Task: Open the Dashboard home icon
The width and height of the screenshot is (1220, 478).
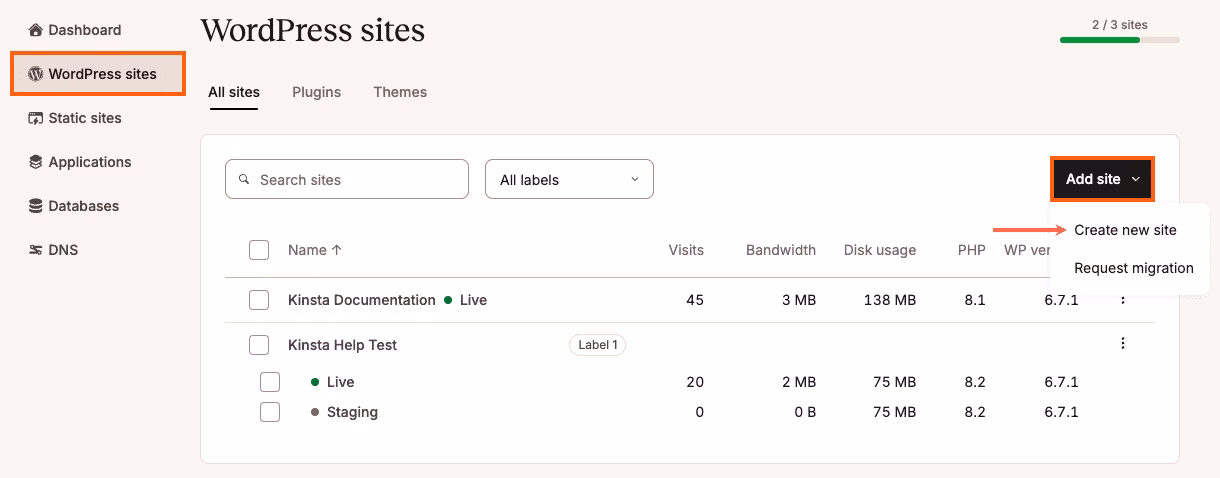Action: (36, 30)
